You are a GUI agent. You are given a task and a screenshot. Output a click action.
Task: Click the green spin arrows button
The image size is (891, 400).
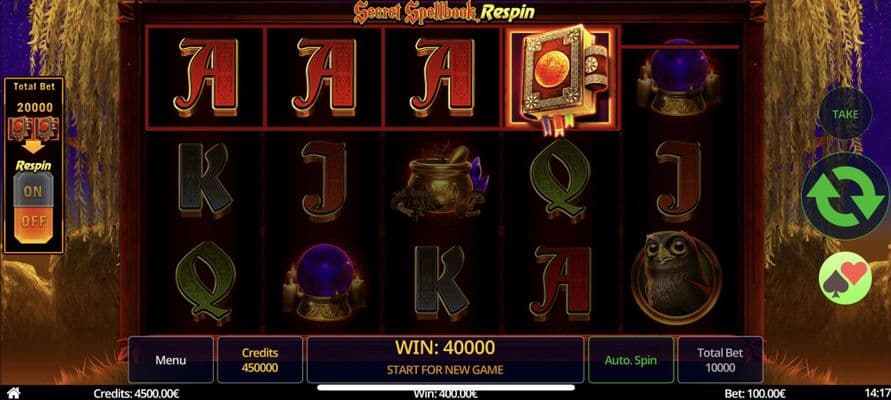[x=844, y=196]
